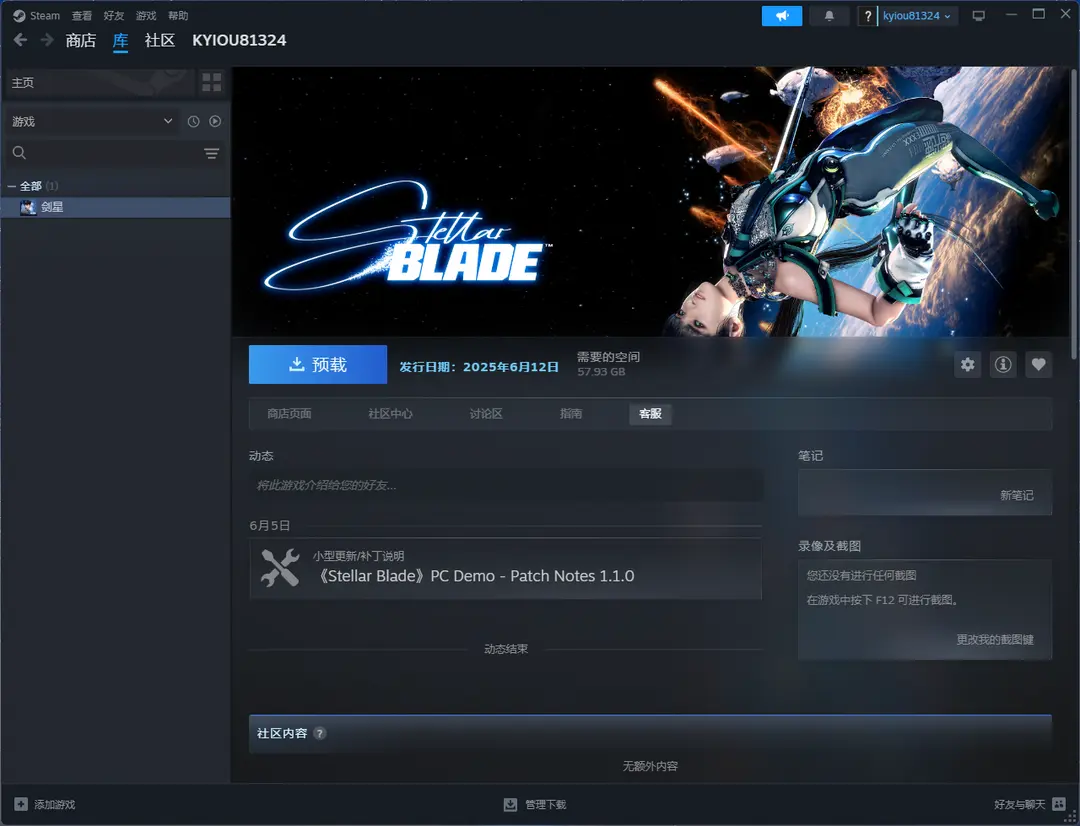Click the forward navigation arrow
This screenshot has height=826, width=1080.
coord(47,40)
